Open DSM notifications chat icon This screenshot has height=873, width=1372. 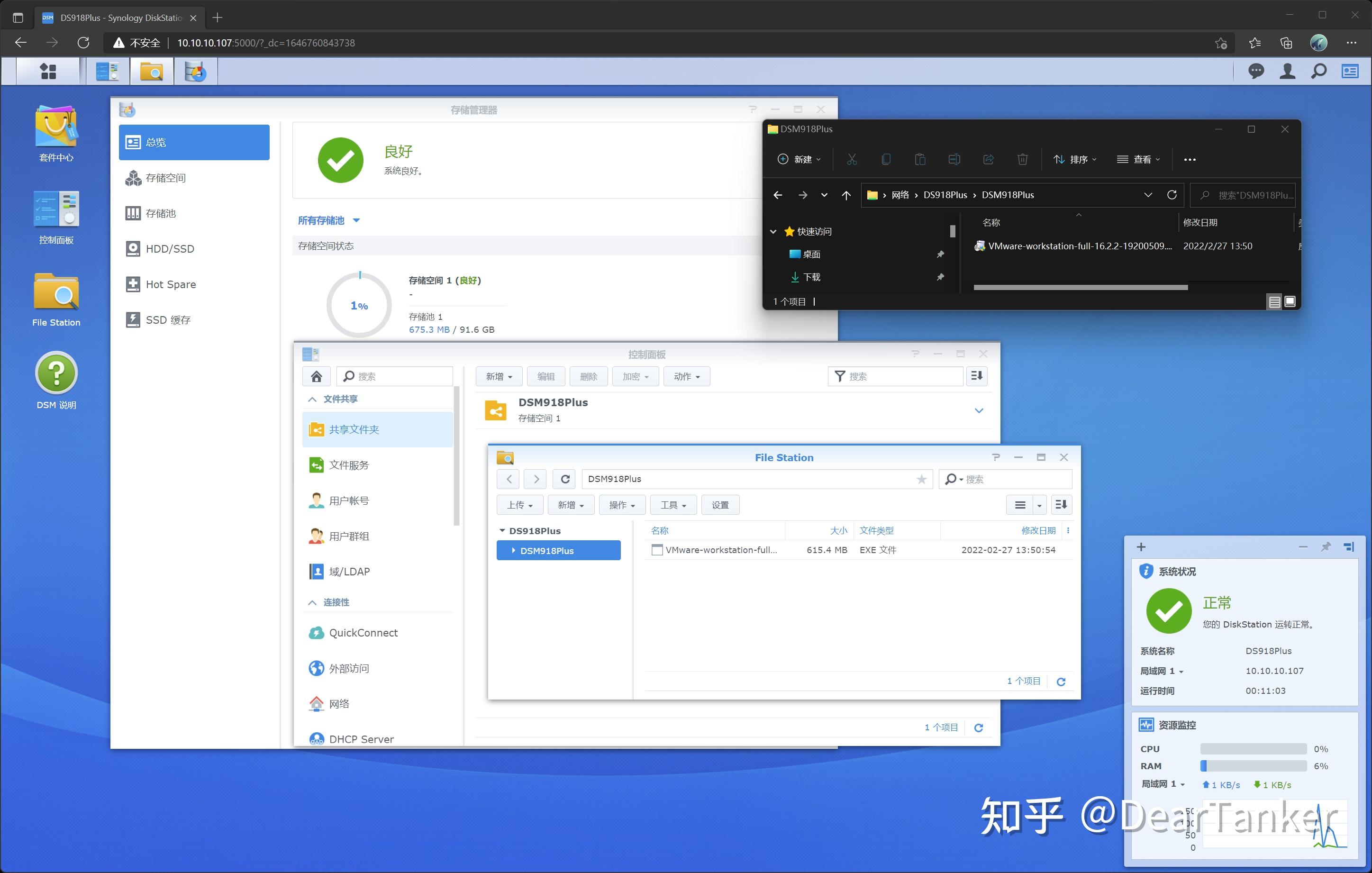pos(1256,71)
